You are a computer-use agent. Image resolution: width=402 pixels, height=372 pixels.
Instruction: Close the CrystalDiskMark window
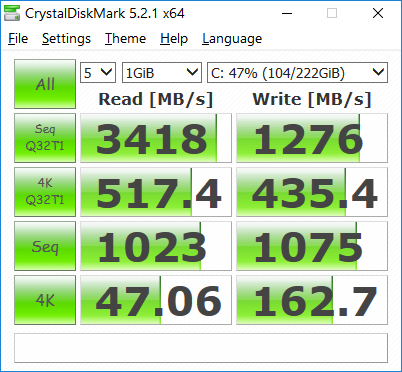[x=378, y=13]
